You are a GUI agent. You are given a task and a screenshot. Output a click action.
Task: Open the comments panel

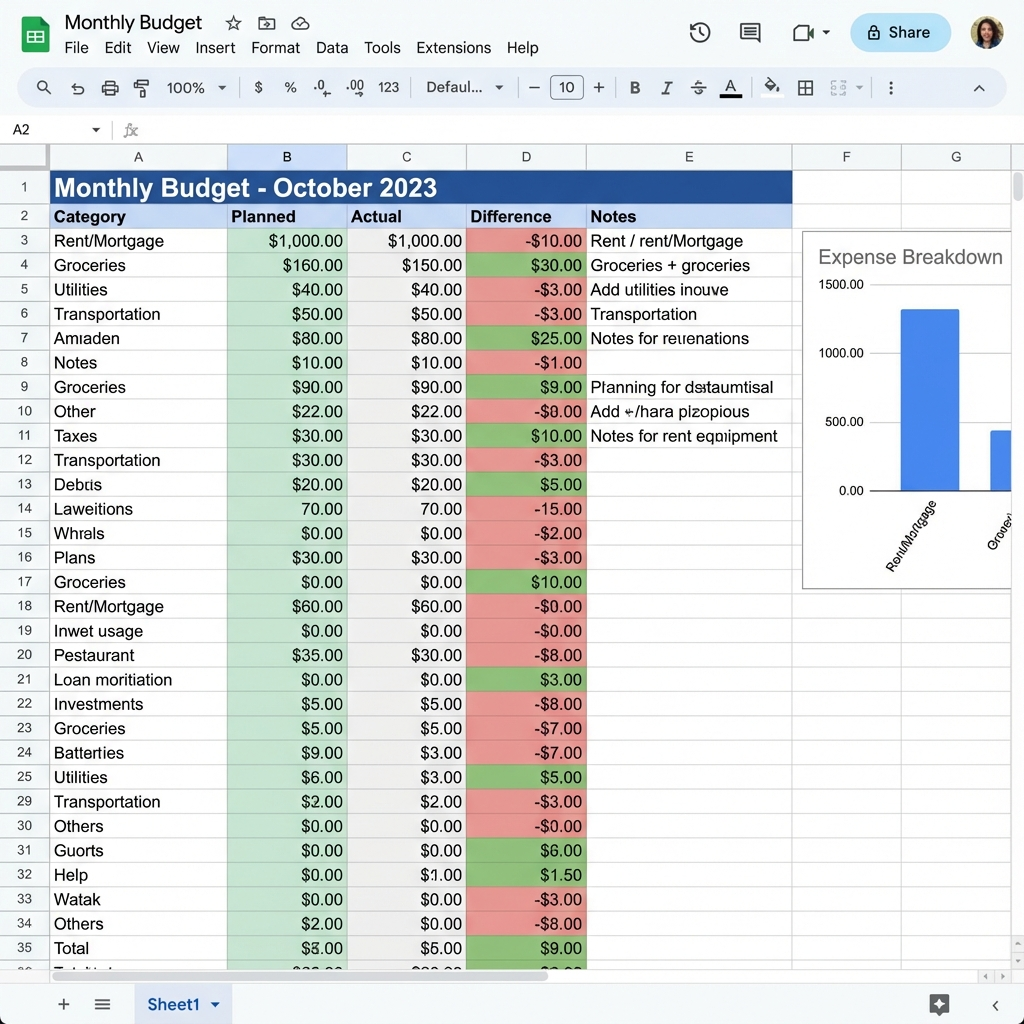[749, 33]
